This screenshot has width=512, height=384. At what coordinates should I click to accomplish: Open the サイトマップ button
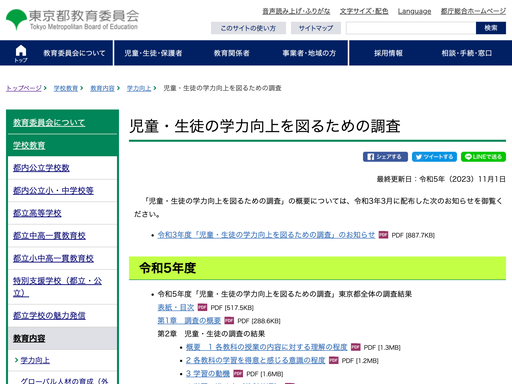coord(316,28)
